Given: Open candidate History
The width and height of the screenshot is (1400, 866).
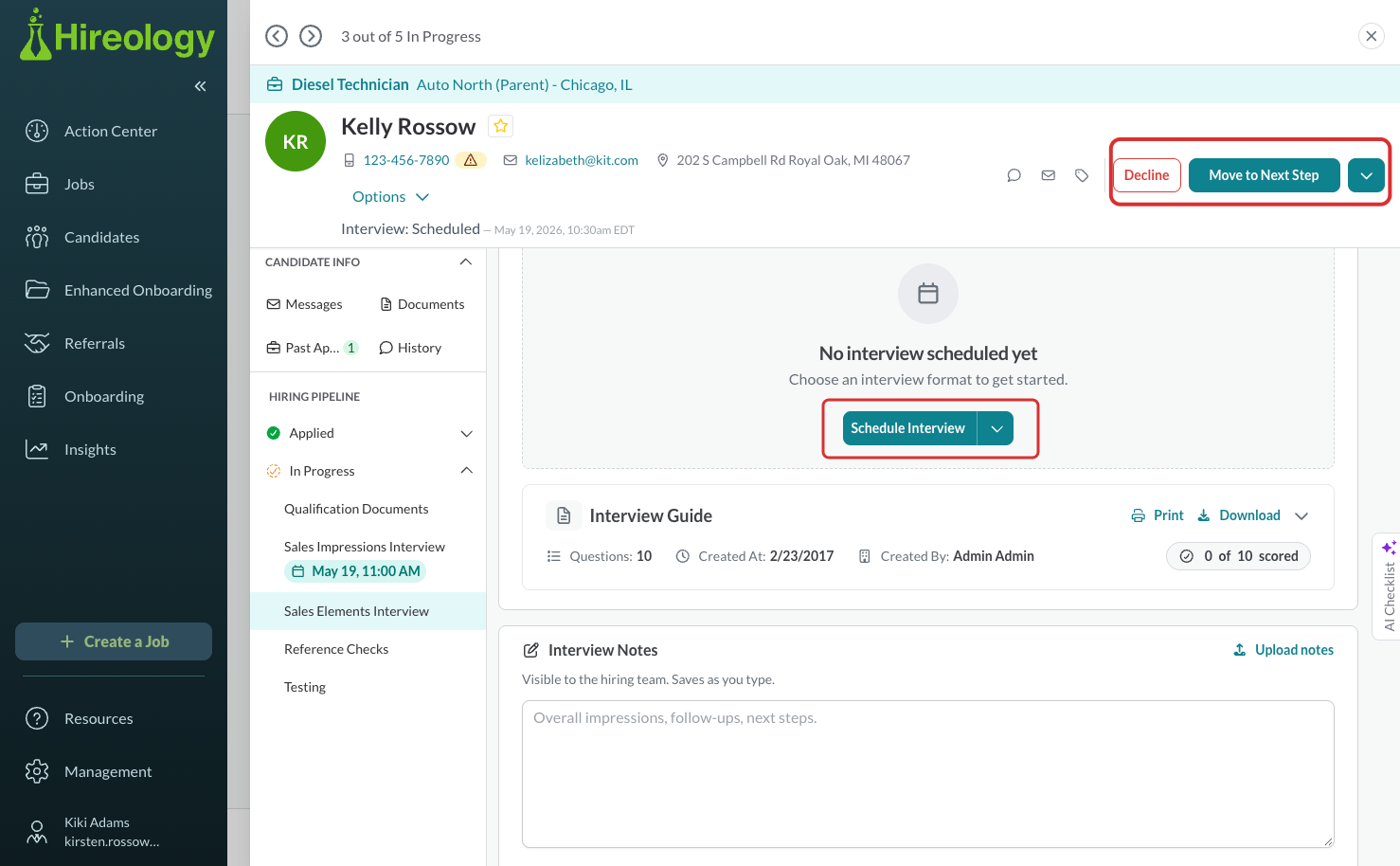Looking at the screenshot, I should coord(410,348).
